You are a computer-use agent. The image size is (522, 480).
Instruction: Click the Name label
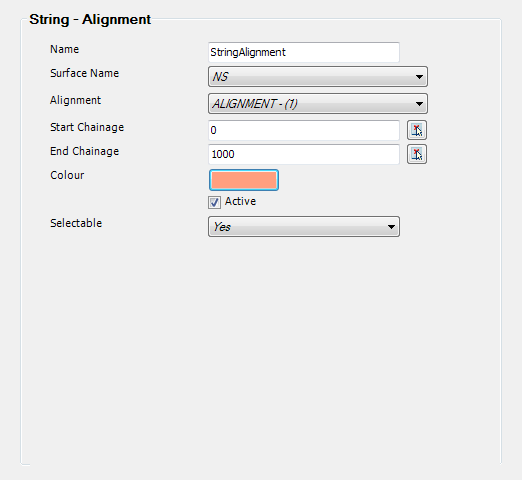[x=65, y=49]
